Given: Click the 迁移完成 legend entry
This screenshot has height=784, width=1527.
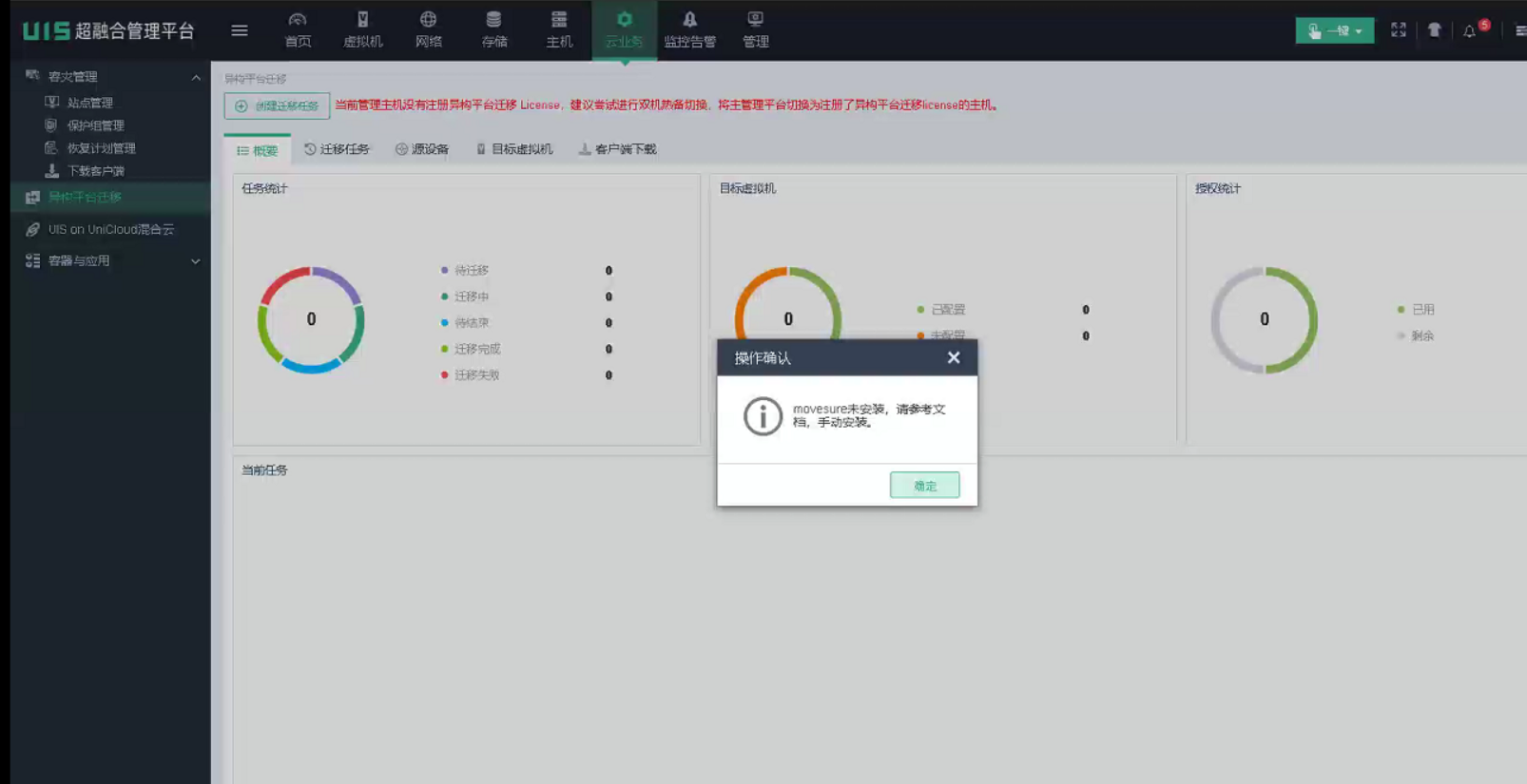Looking at the screenshot, I should (470, 349).
